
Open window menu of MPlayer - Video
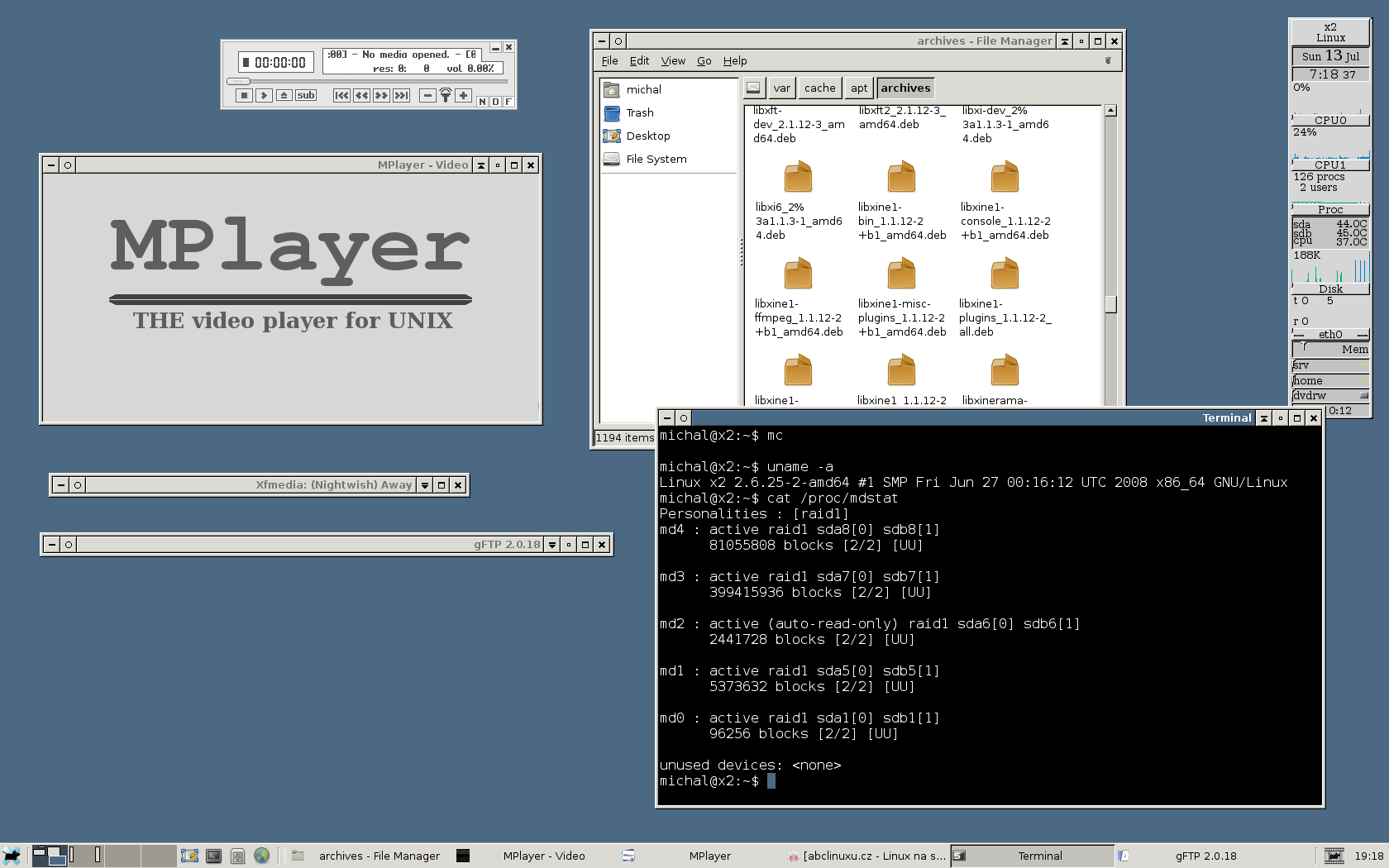pos(51,165)
